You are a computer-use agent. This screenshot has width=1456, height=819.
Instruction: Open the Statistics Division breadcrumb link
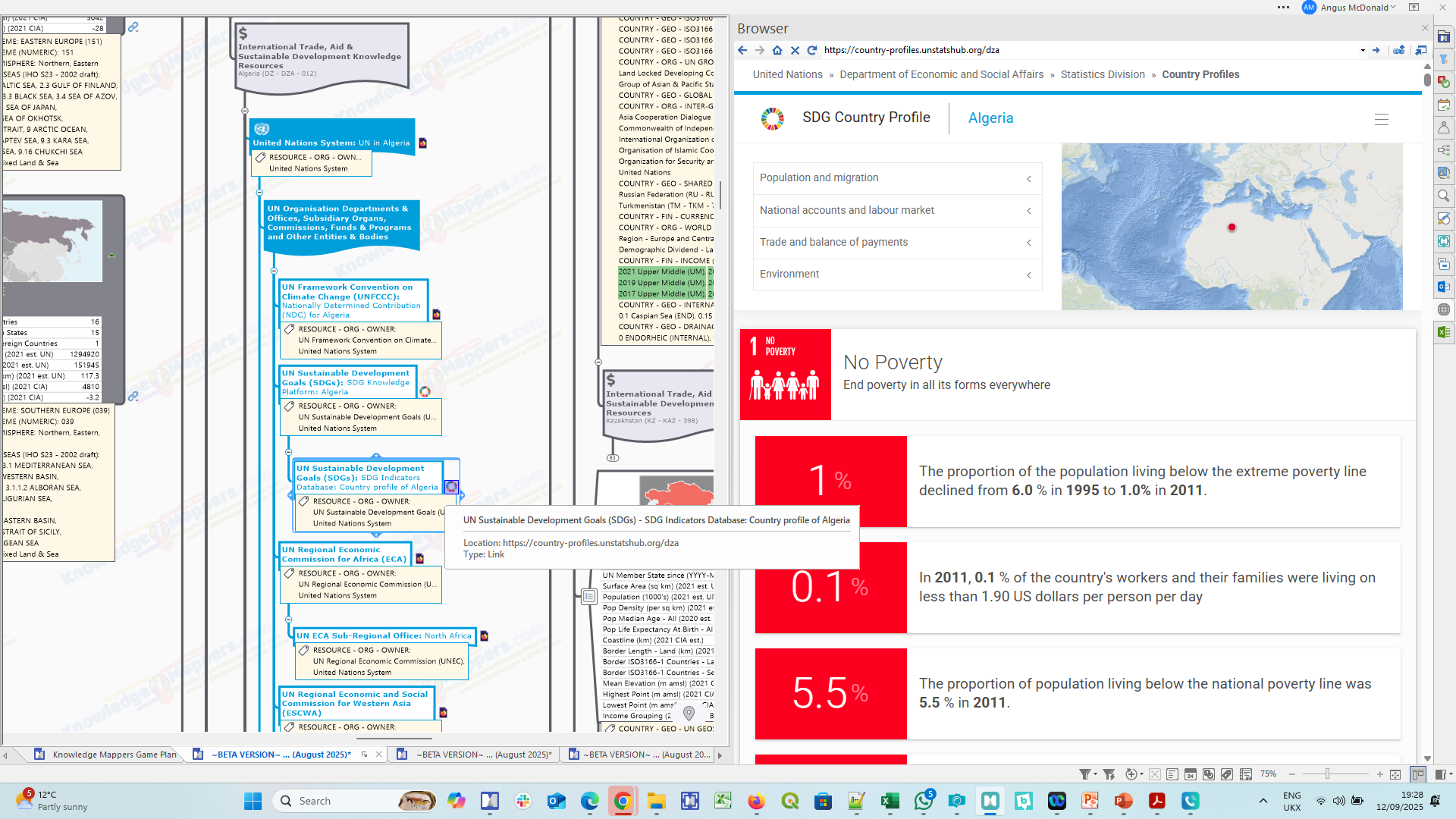[x=1102, y=74]
